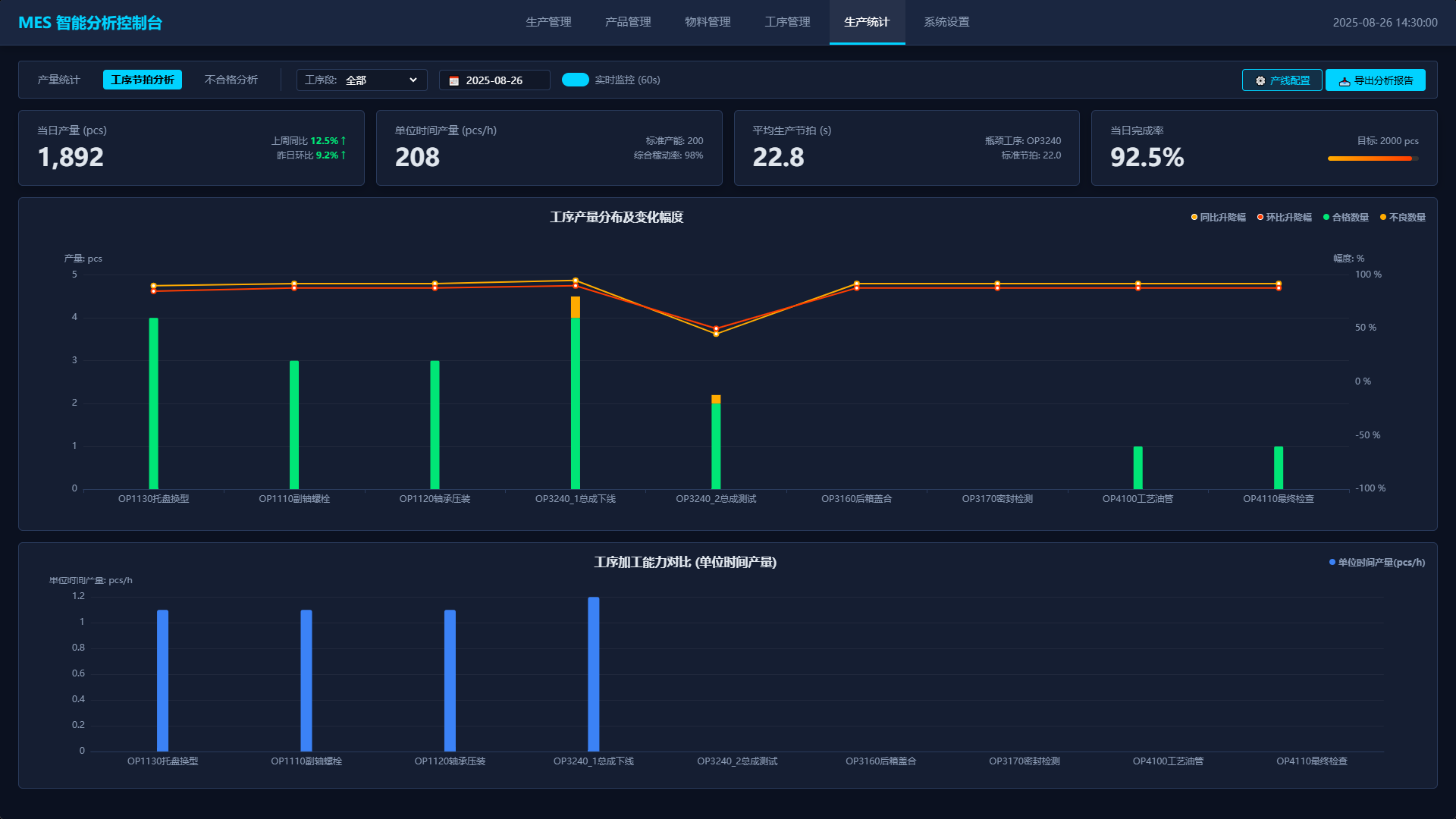
Task: Click the 导出分析报告 button
Action: [x=1375, y=80]
